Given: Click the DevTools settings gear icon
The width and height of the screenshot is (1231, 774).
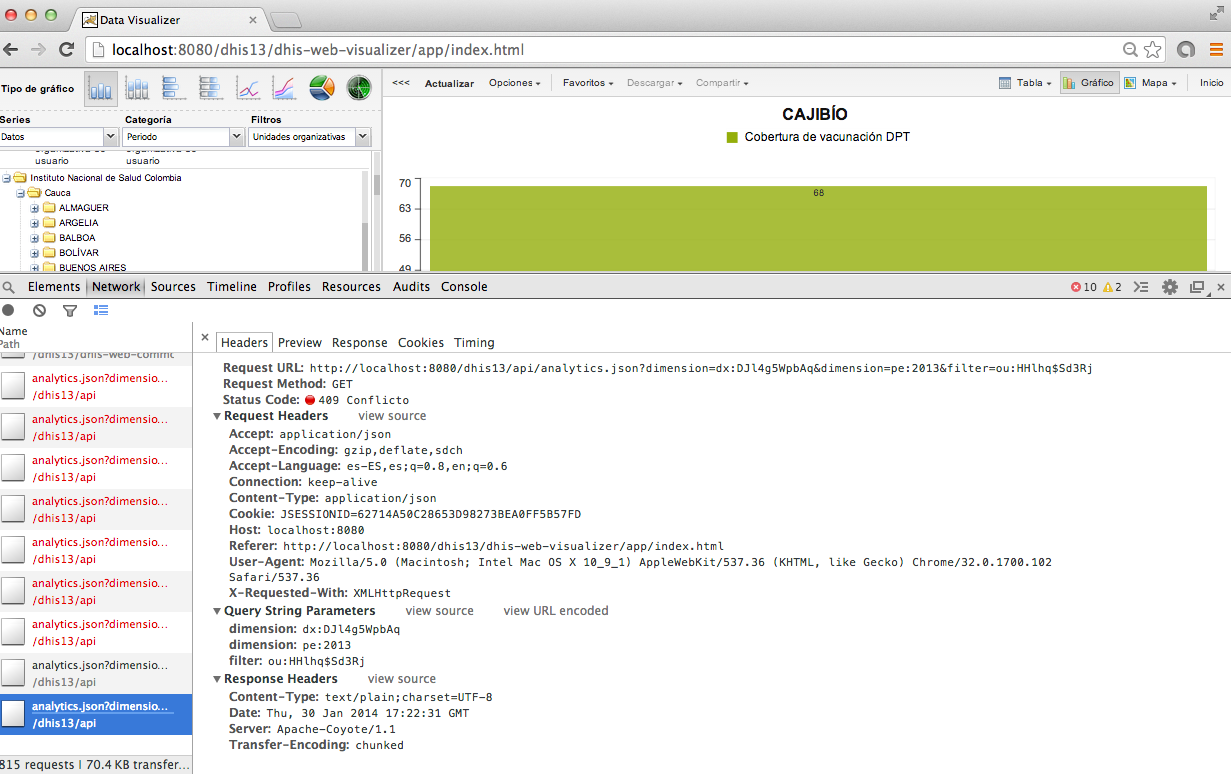Looking at the screenshot, I should 1169,287.
